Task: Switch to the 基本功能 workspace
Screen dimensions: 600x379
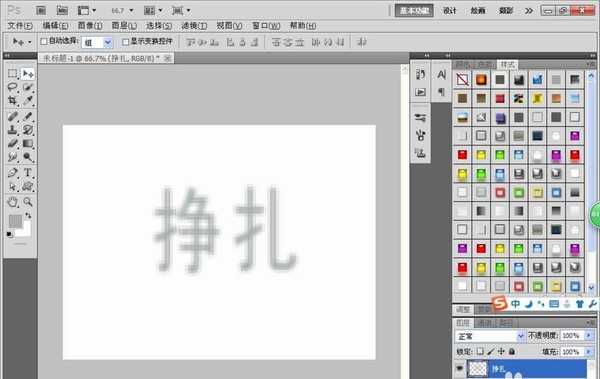Action: click(x=414, y=11)
